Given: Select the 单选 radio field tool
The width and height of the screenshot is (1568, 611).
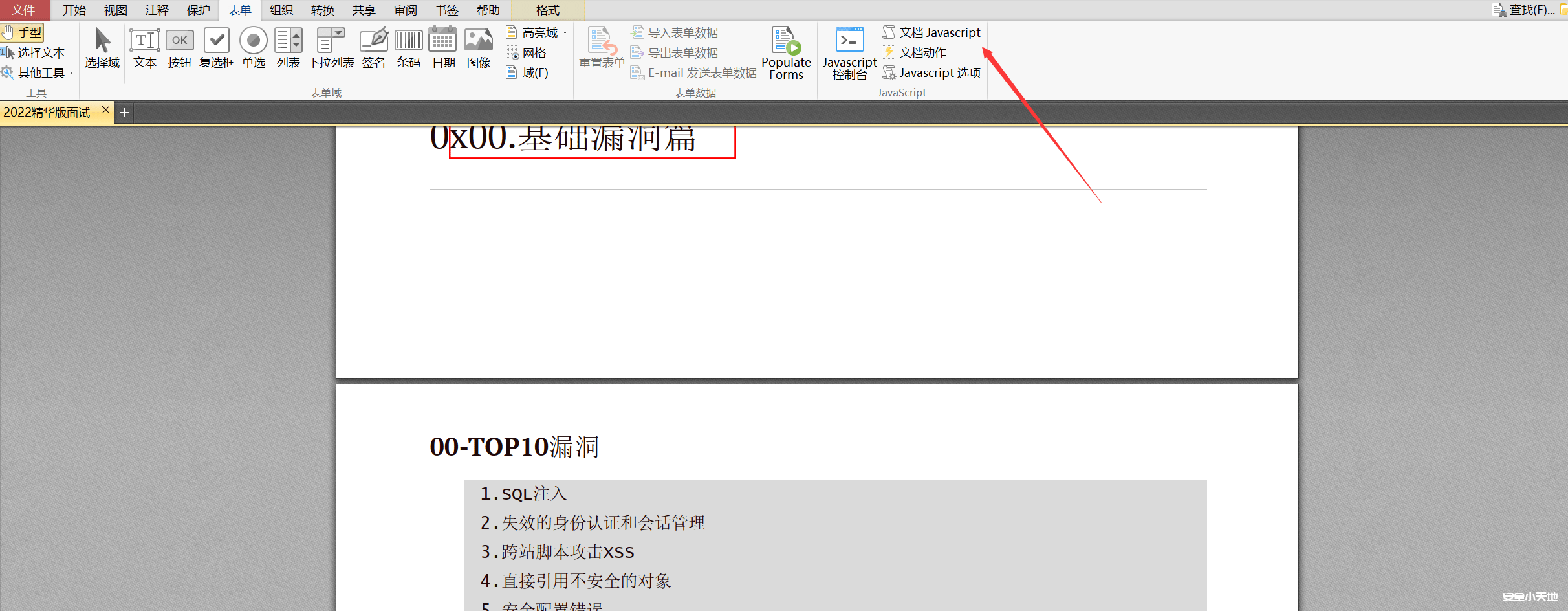Looking at the screenshot, I should (x=253, y=45).
